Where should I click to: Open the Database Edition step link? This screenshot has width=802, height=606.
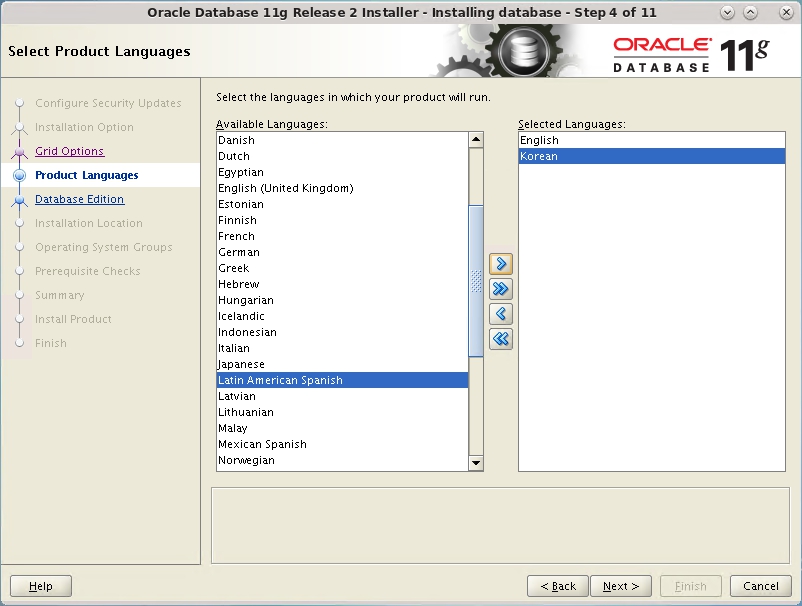[x=79, y=199]
